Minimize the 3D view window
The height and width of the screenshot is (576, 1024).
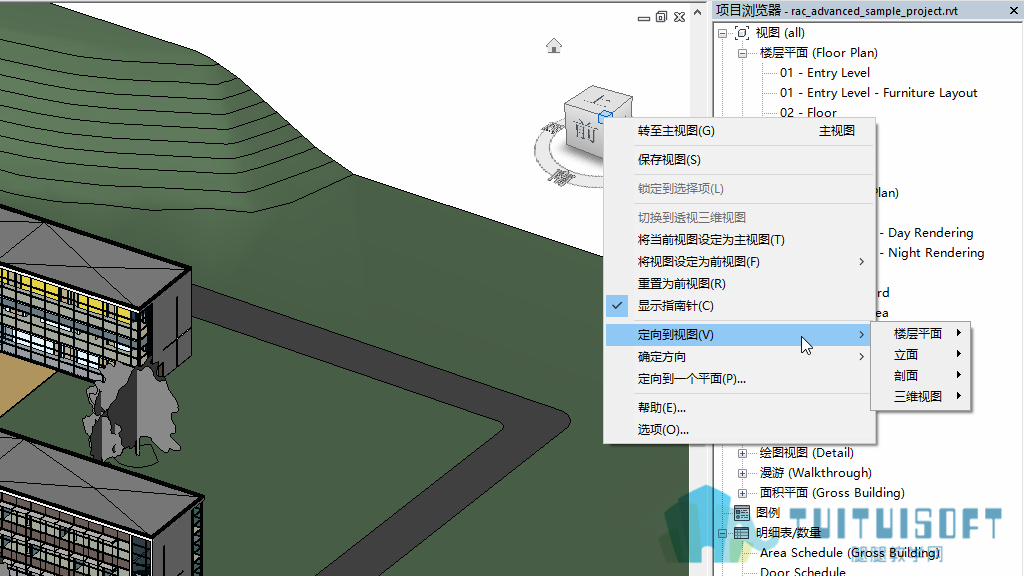coord(644,18)
